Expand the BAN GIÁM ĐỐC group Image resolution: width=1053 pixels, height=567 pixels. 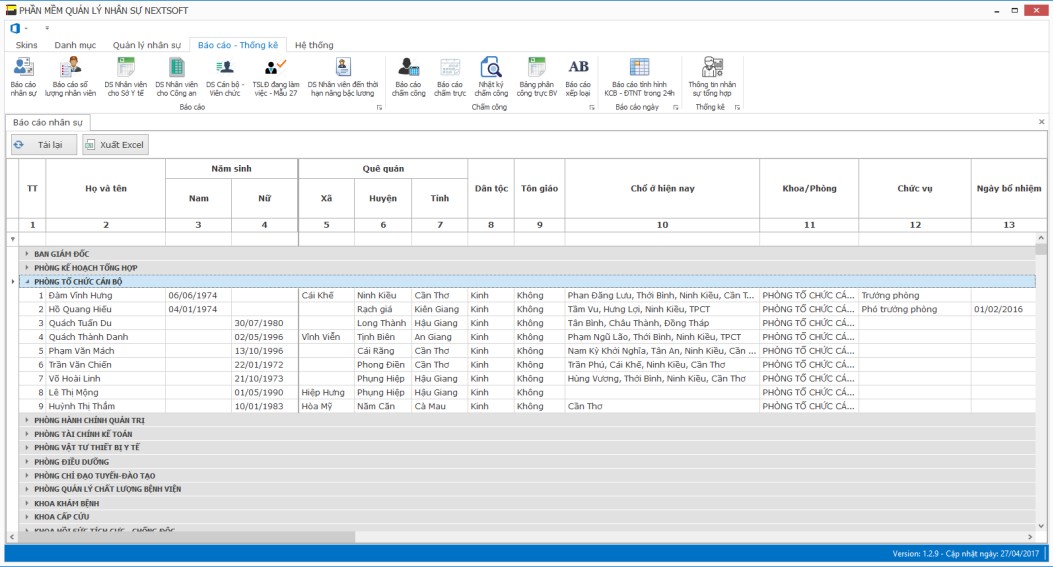coord(27,254)
